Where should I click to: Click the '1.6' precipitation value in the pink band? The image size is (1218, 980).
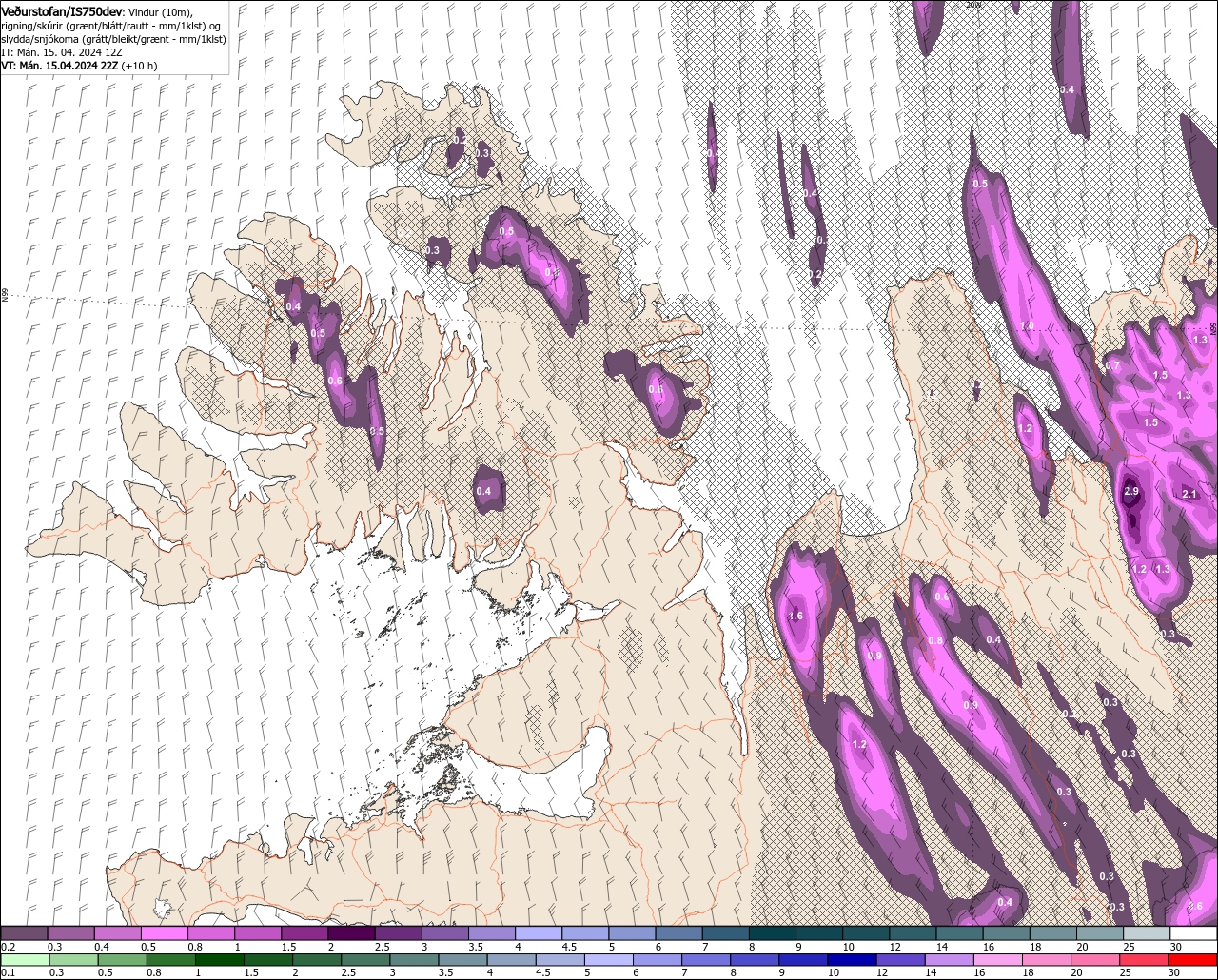[796, 617]
